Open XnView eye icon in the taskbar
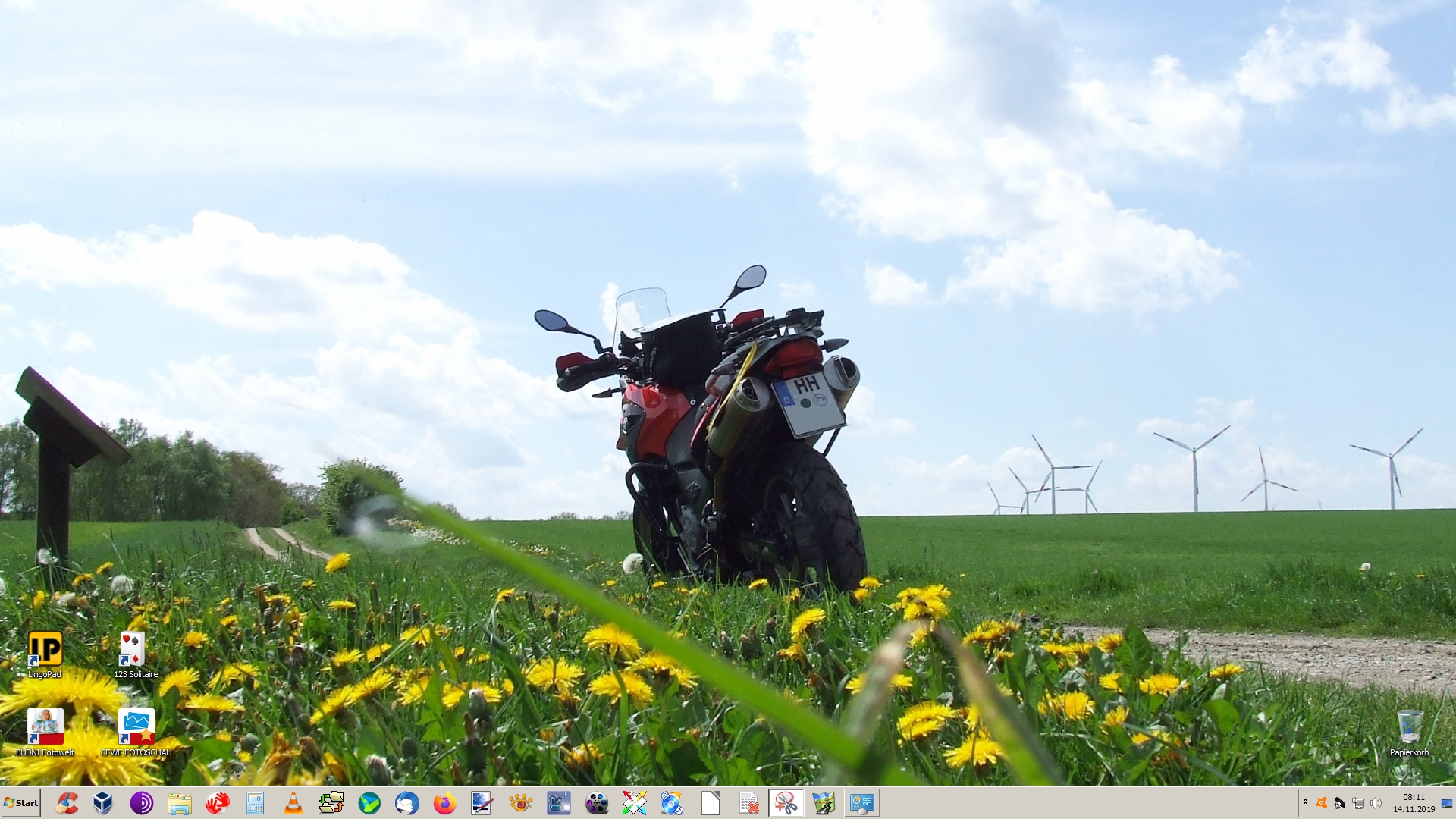1456x819 pixels. tap(520, 803)
